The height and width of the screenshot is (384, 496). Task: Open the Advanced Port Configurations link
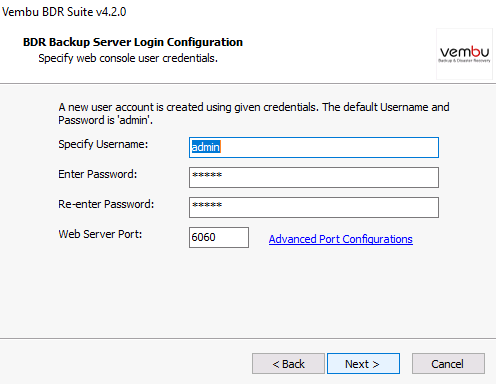(x=341, y=239)
